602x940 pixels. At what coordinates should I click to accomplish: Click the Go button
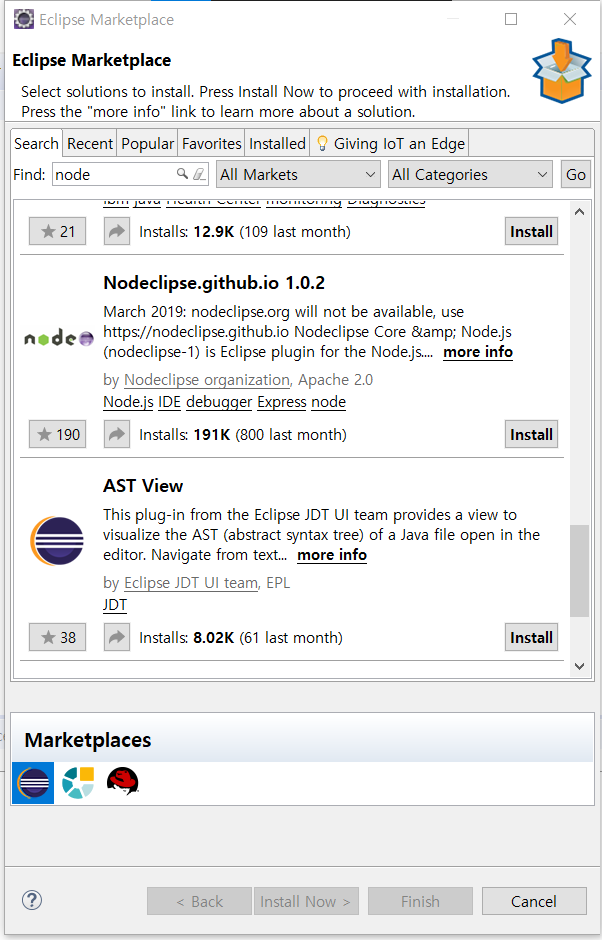point(576,174)
